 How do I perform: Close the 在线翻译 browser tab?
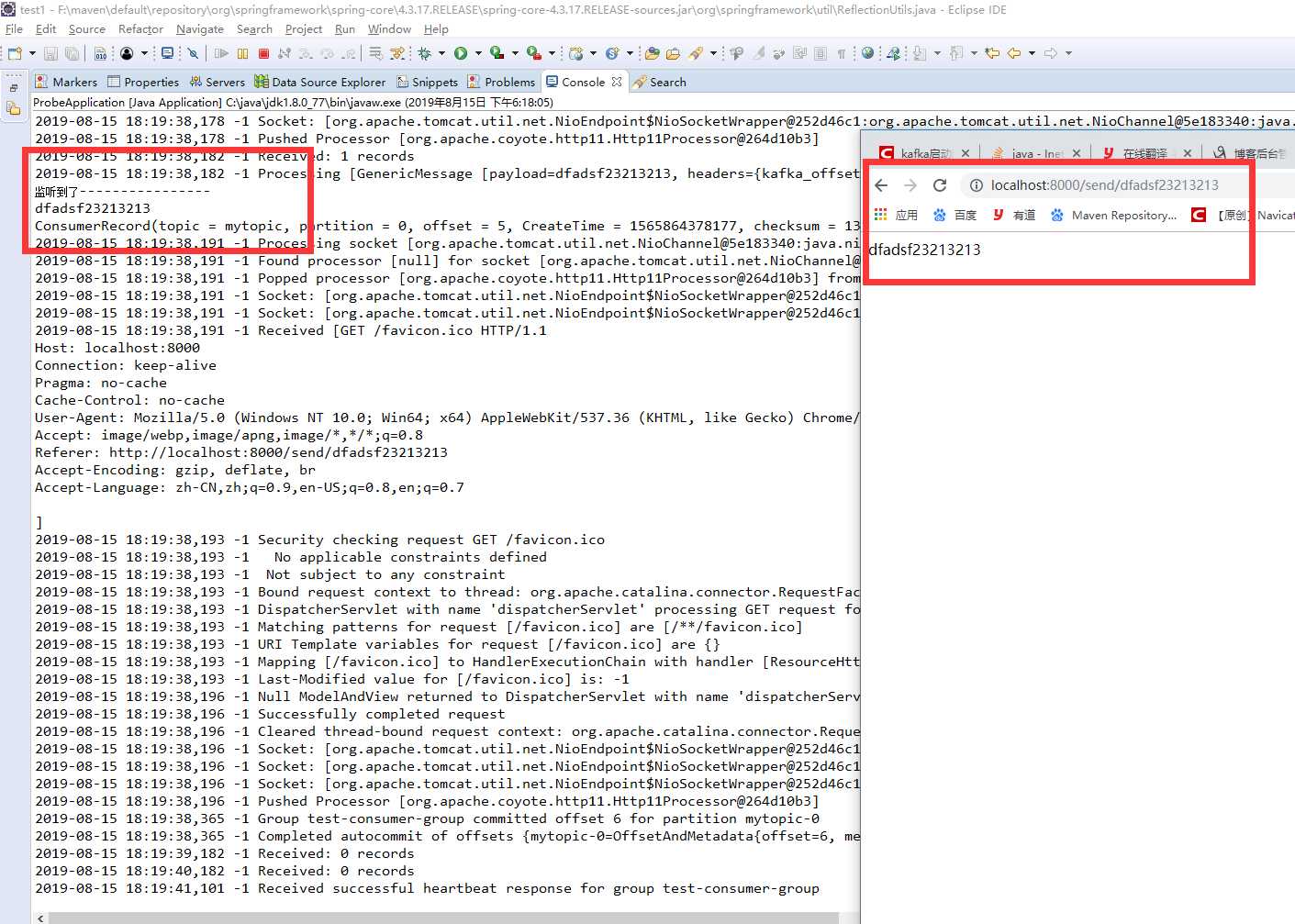click(x=1188, y=153)
